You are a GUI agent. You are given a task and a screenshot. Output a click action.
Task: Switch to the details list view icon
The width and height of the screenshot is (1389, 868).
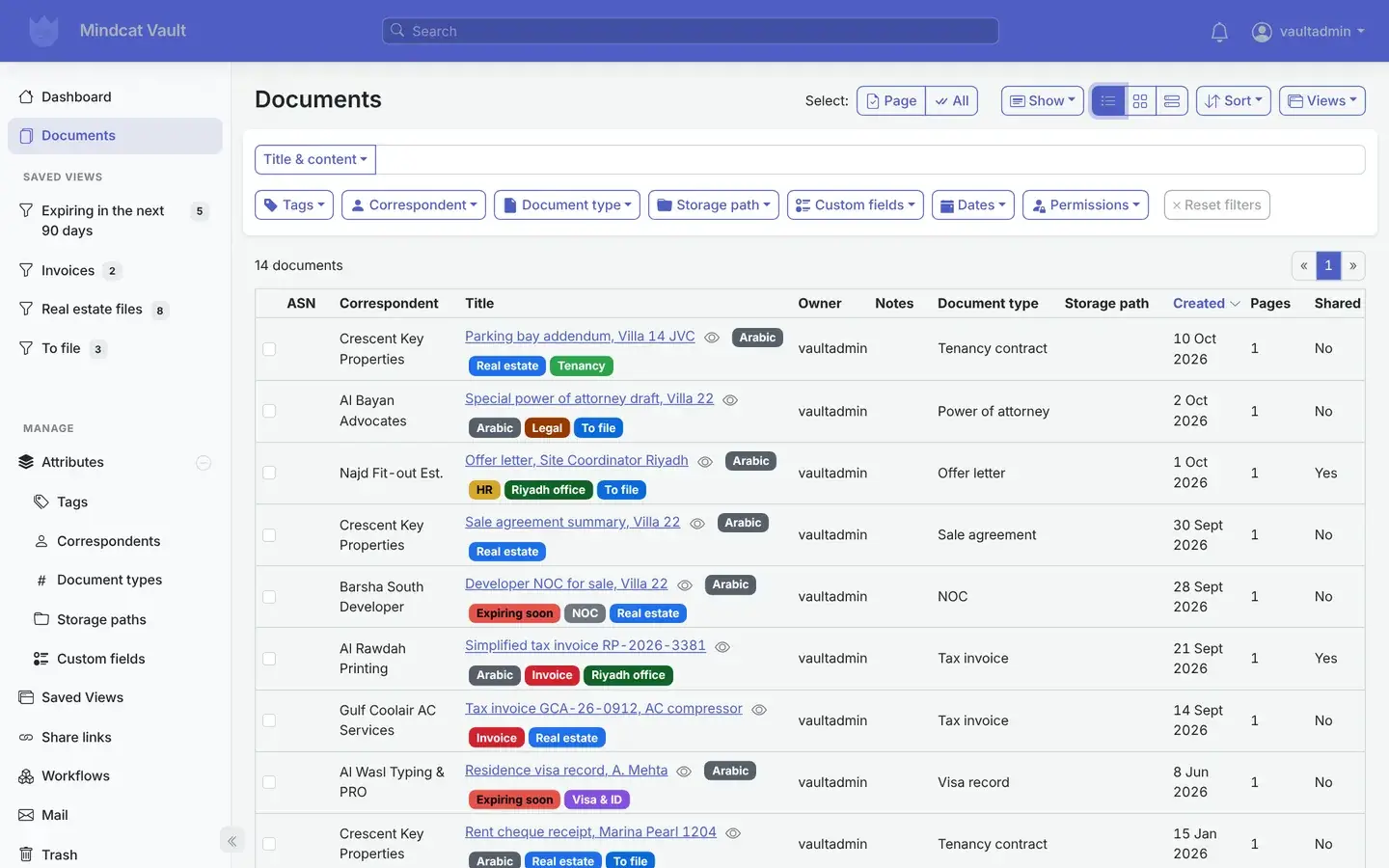click(1108, 100)
